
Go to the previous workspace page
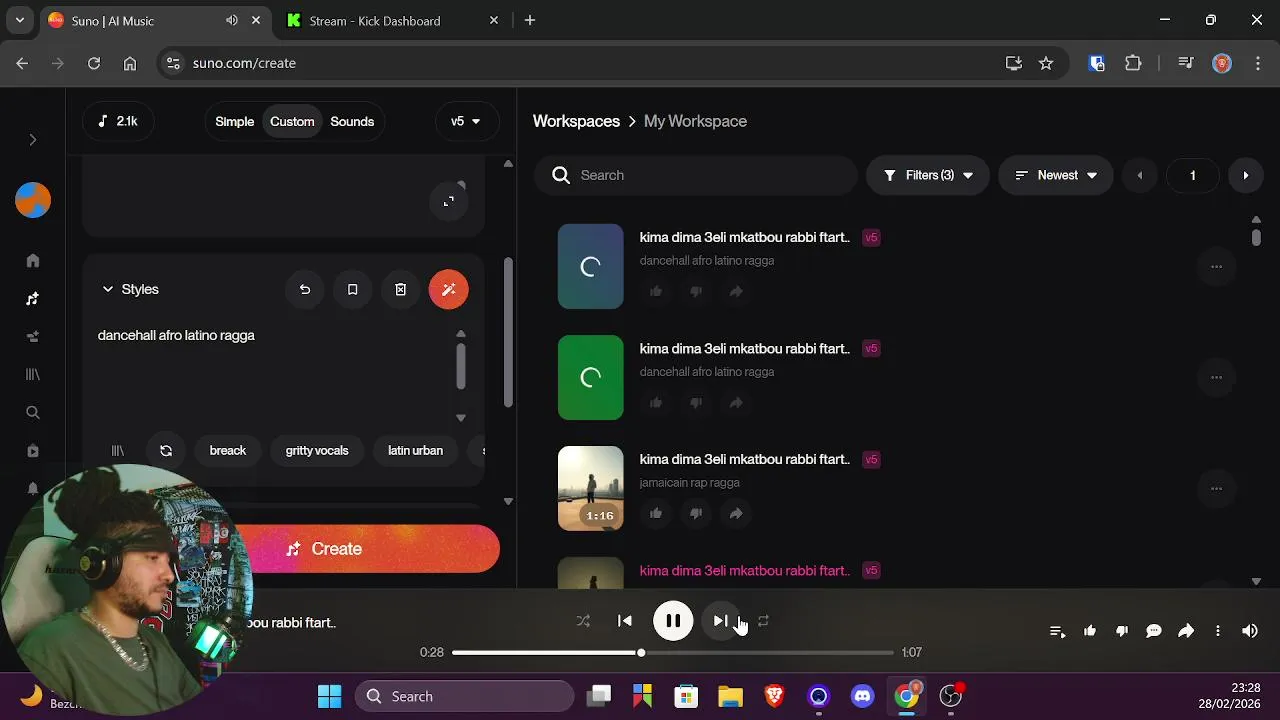1139,175
